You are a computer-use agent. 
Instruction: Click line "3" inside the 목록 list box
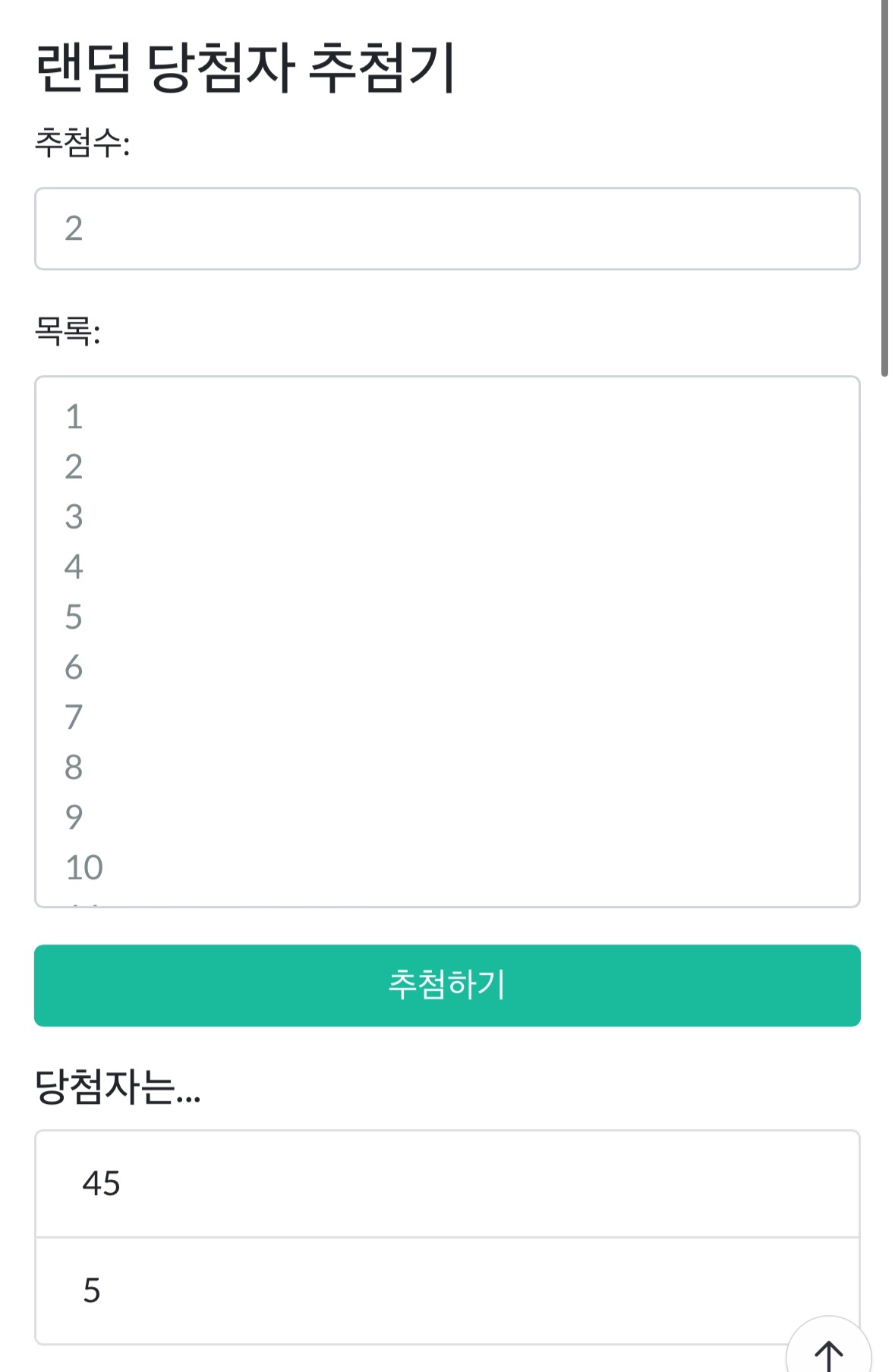(74, 517)
